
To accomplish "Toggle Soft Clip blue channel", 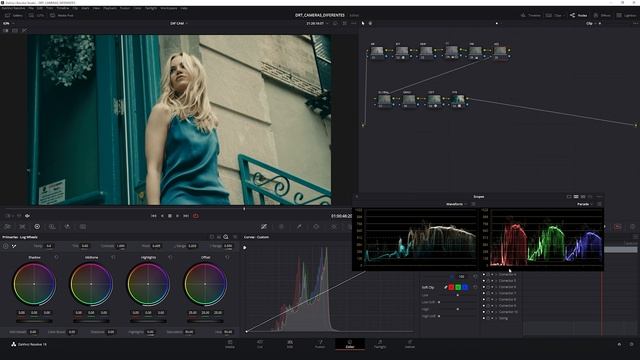I will point(465,287).
